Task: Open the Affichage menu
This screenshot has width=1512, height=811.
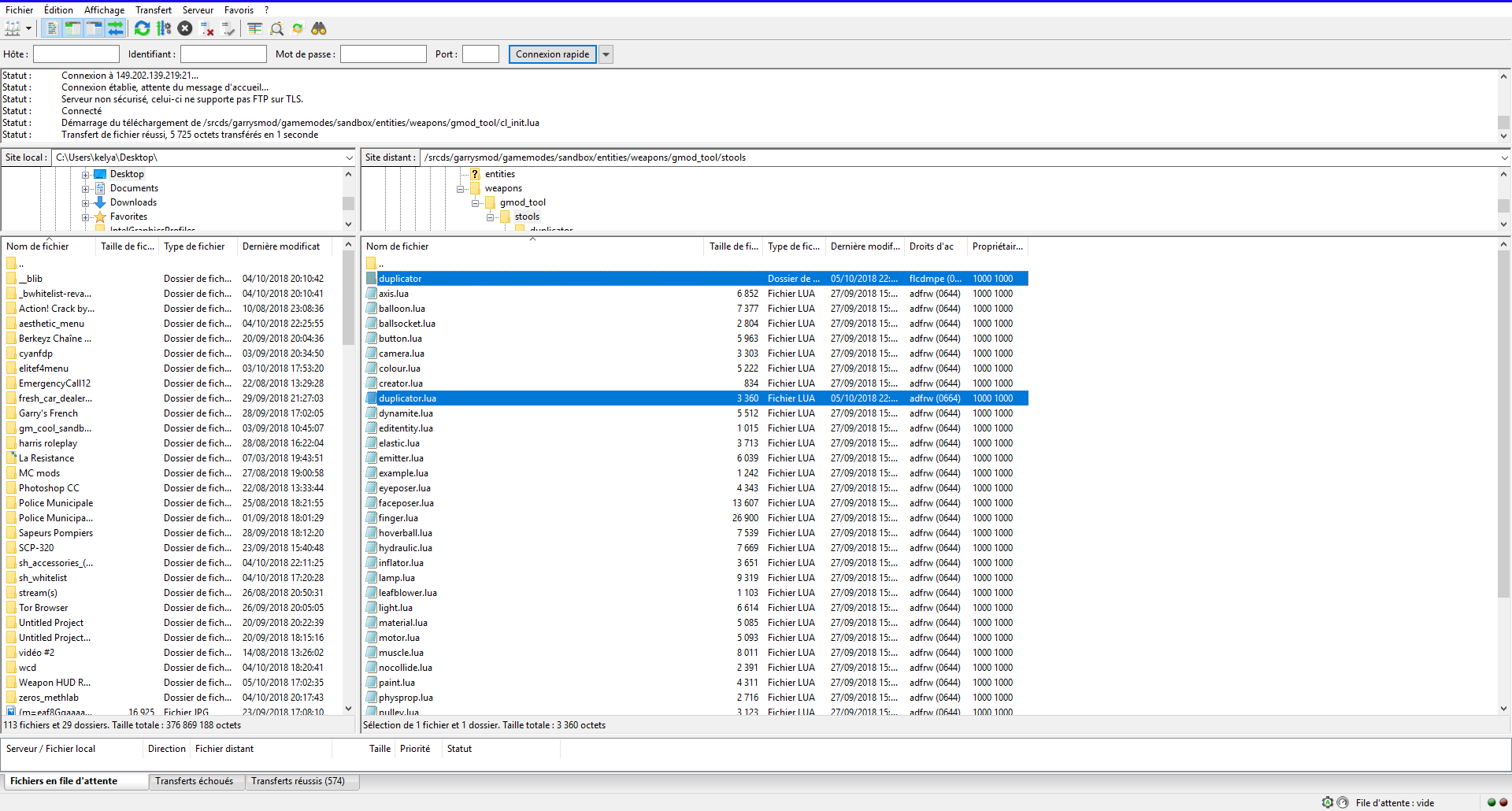Action: [104, 10]
